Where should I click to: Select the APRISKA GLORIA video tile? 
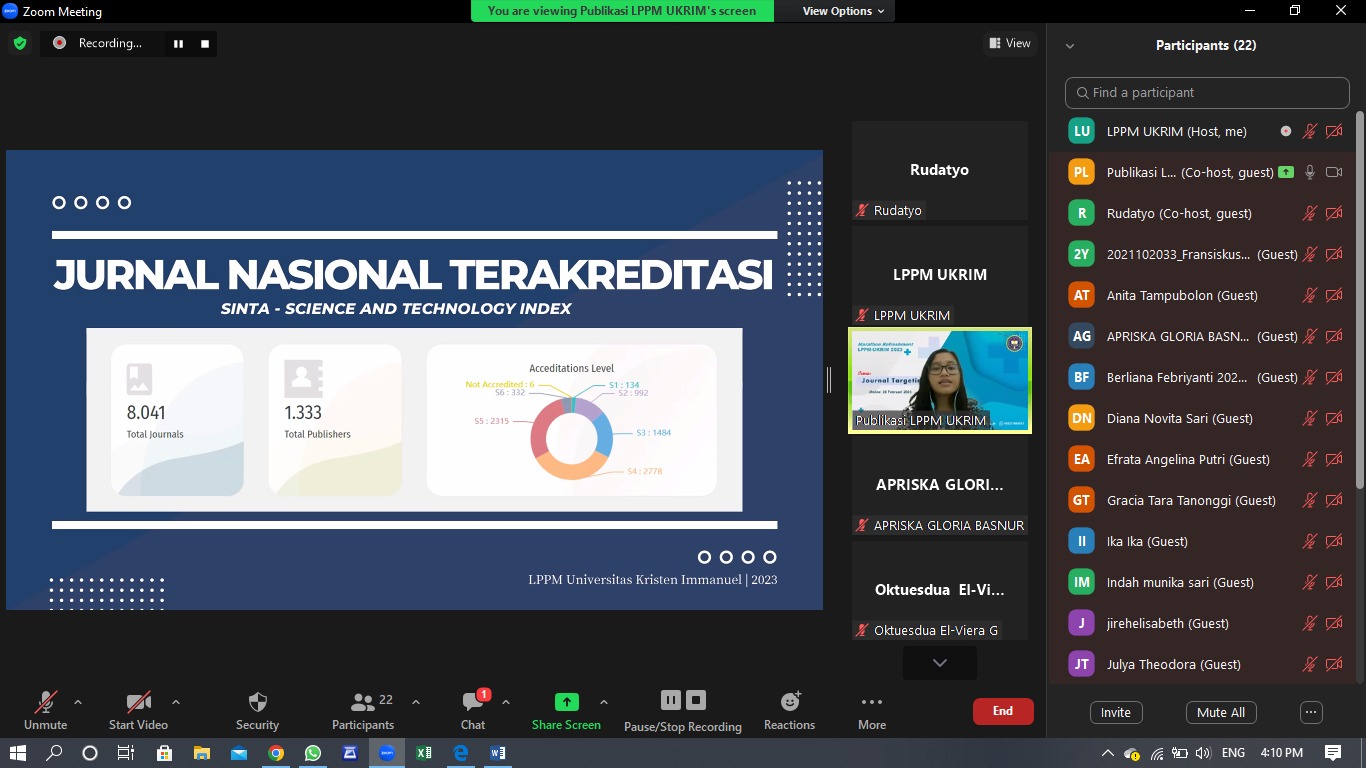pos(940,485)
